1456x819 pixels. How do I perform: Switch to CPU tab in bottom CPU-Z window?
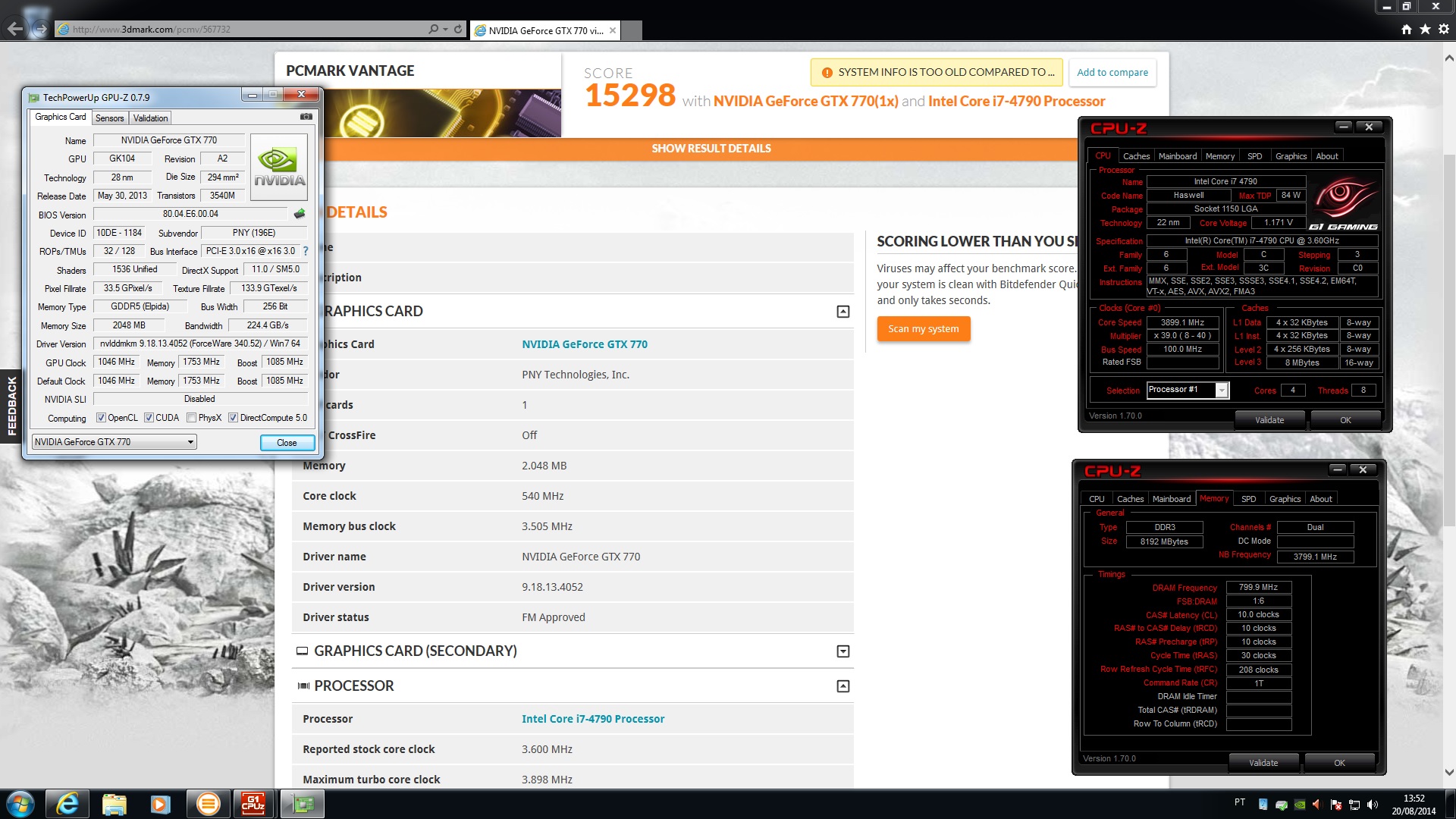point(1097,499)
